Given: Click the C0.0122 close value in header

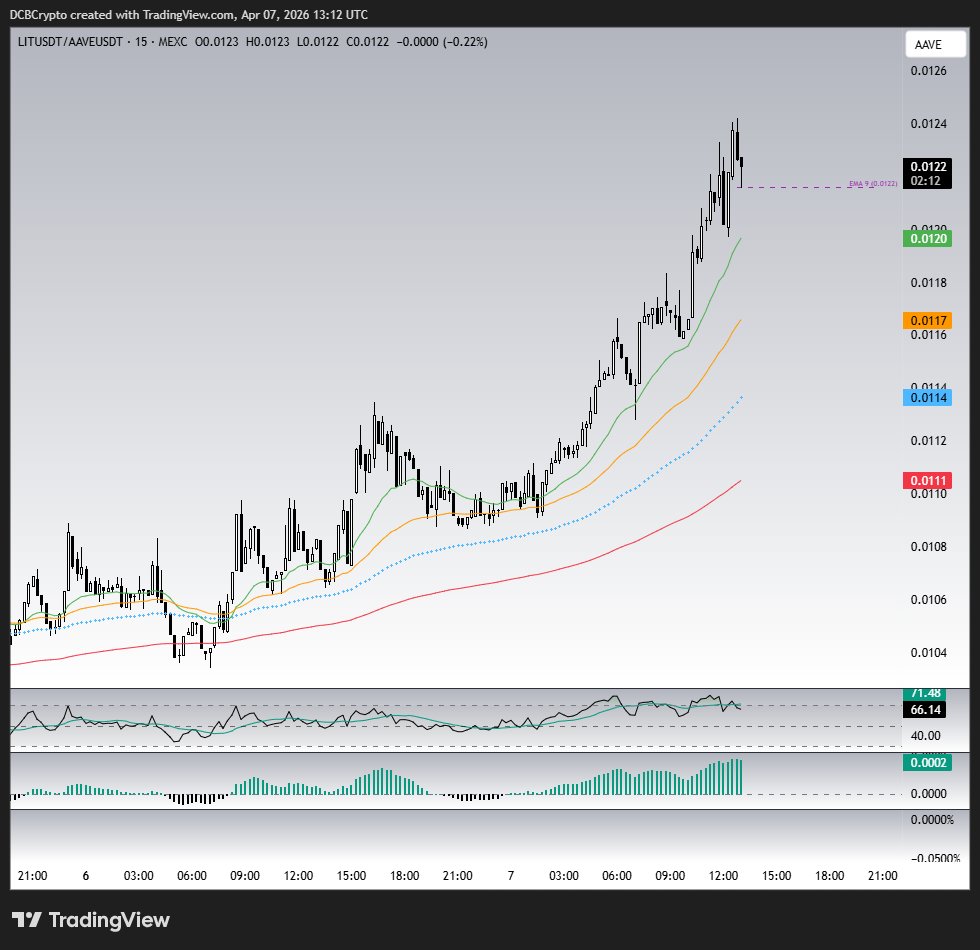Looking at the screenshot, I should 368,42.
